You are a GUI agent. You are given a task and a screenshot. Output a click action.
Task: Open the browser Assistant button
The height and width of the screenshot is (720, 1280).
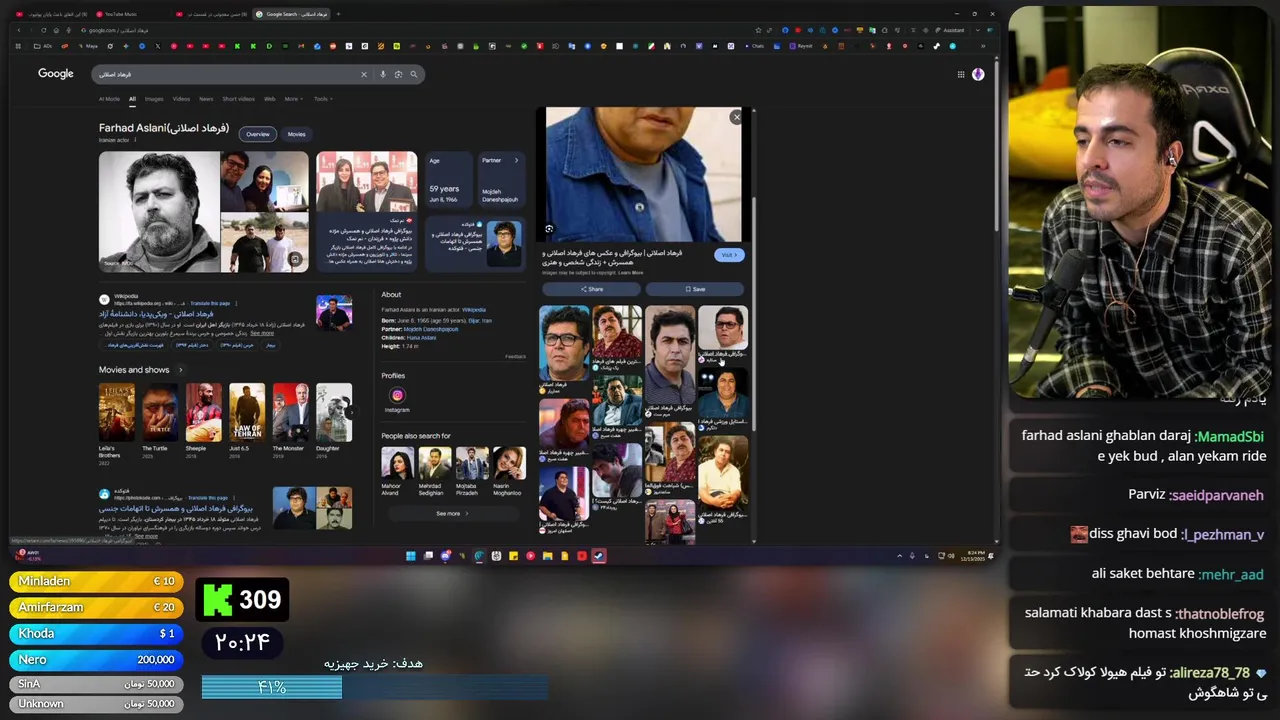[950, 30]
